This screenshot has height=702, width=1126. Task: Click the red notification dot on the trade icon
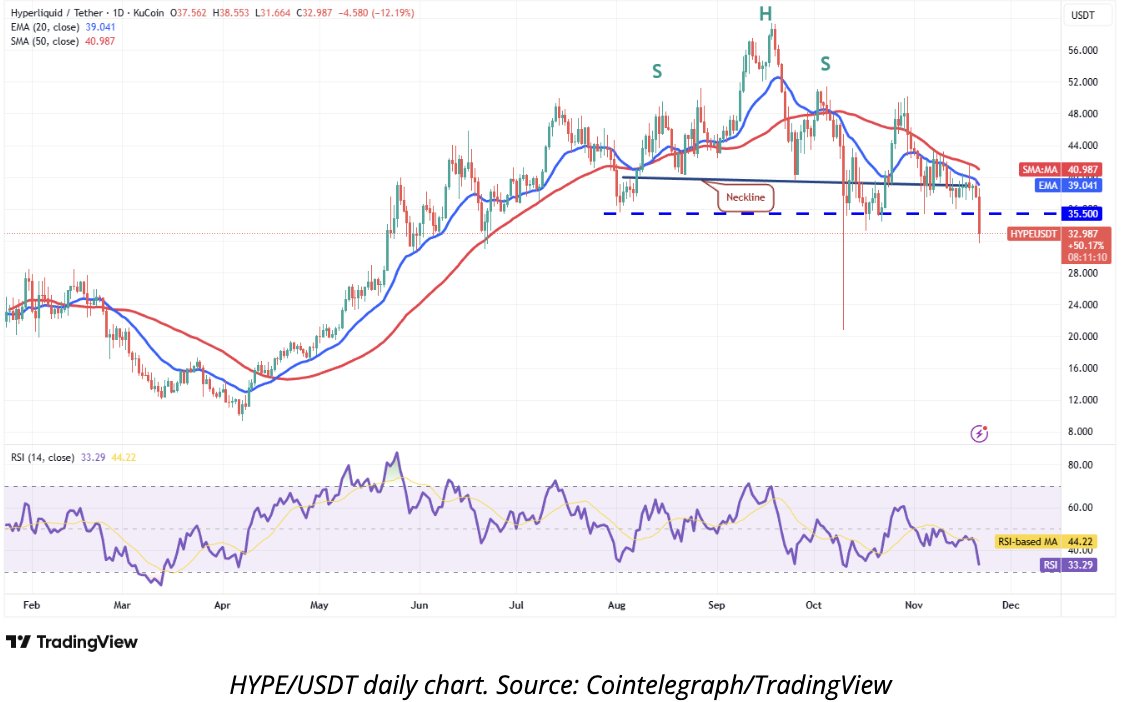pos(986,427)
